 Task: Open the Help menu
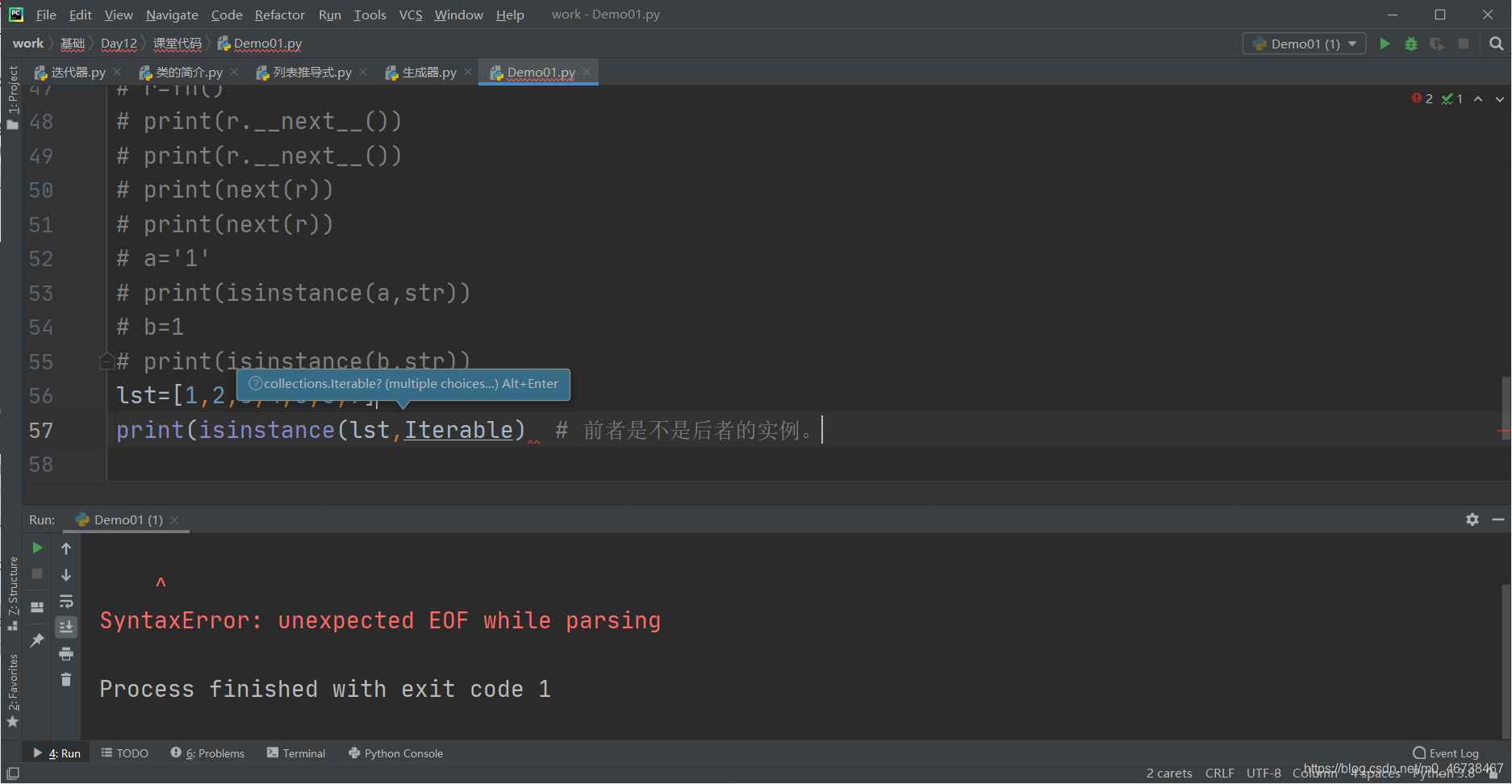pos(510,15)
